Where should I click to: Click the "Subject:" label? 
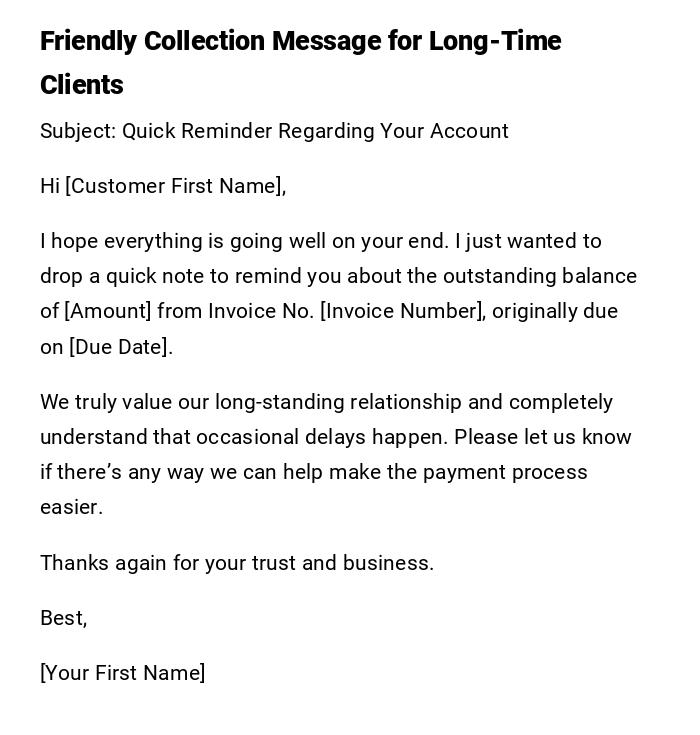click(78, 131)
